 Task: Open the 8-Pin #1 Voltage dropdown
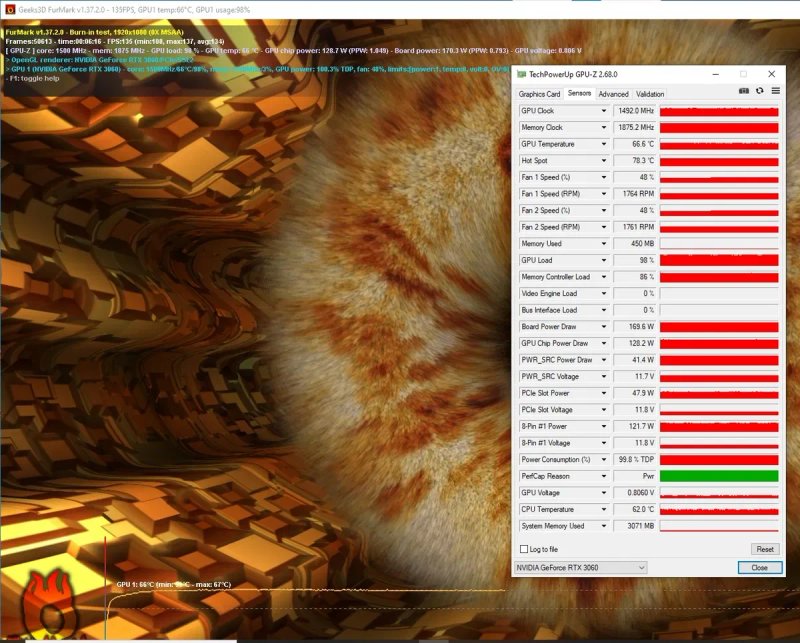(604, 443)
